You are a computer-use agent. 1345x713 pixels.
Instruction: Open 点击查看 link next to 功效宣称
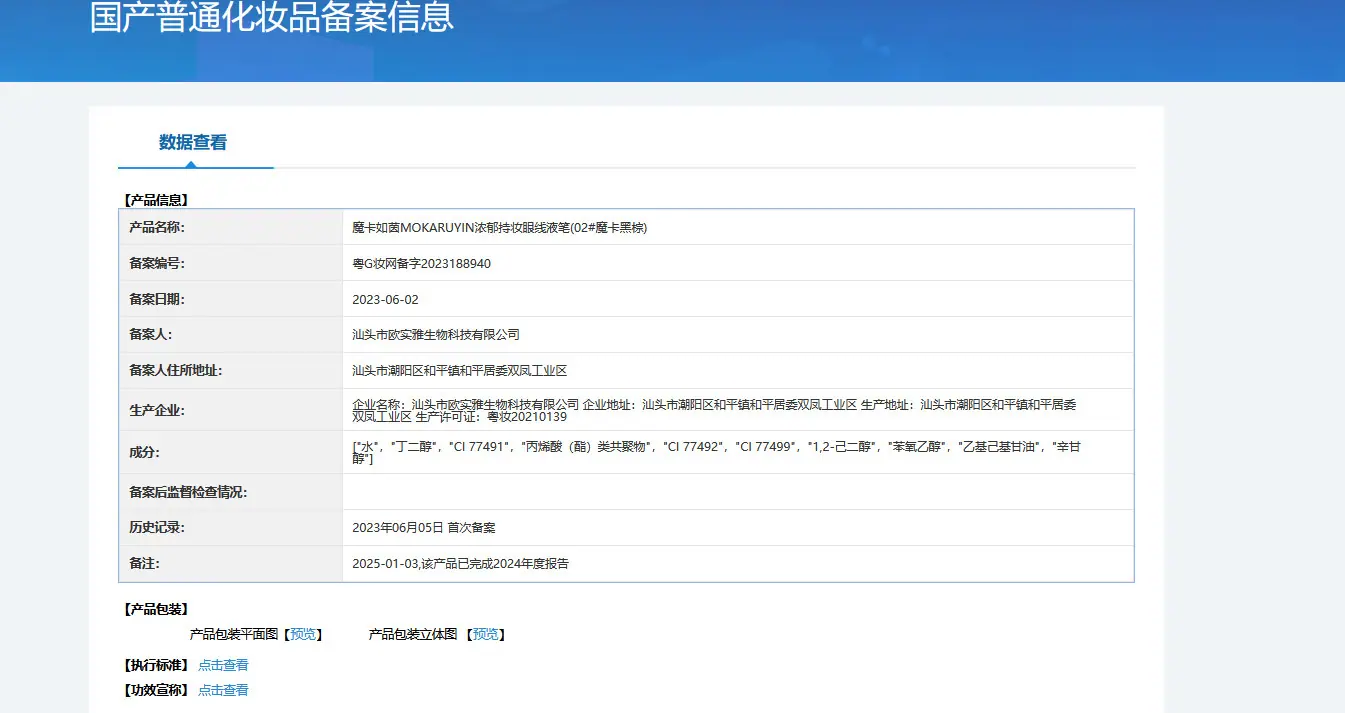[x=223, y=690]
